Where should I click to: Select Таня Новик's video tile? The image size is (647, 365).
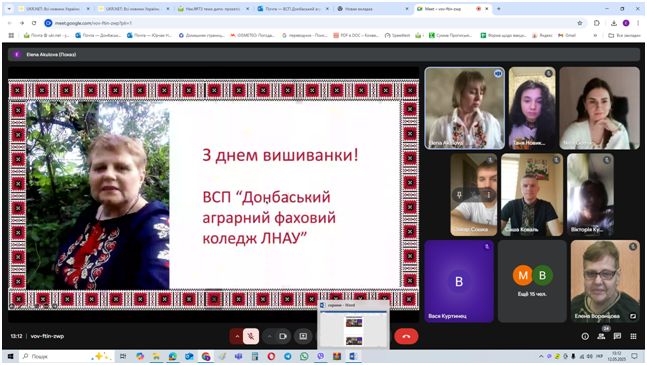coord(532,108)
